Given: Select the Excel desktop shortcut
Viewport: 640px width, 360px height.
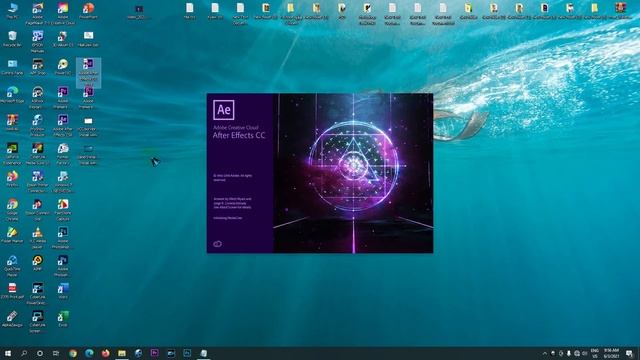Looking at the screenshot, I should coord(63,319).
